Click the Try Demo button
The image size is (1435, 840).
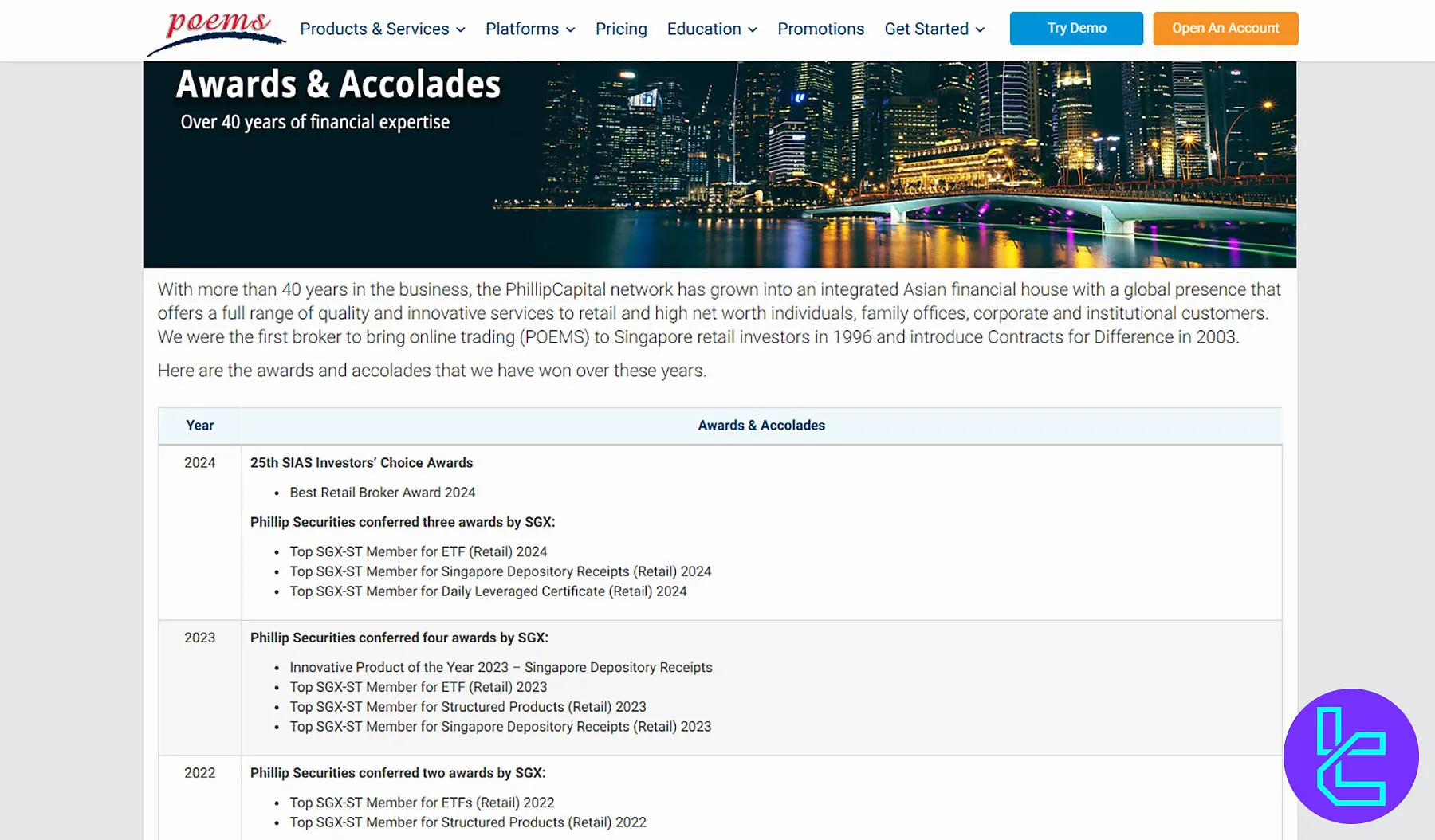pos(1076,29)
